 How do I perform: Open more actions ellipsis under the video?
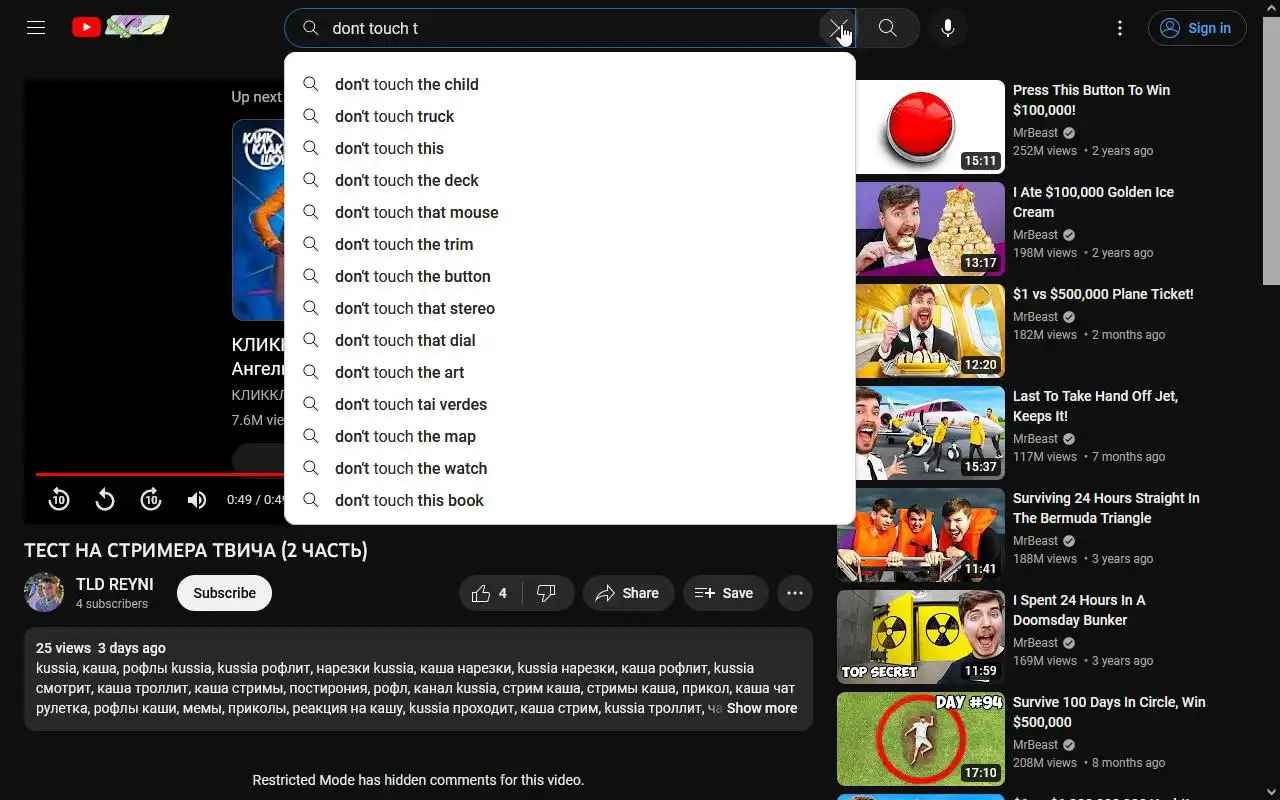(795, 593)
